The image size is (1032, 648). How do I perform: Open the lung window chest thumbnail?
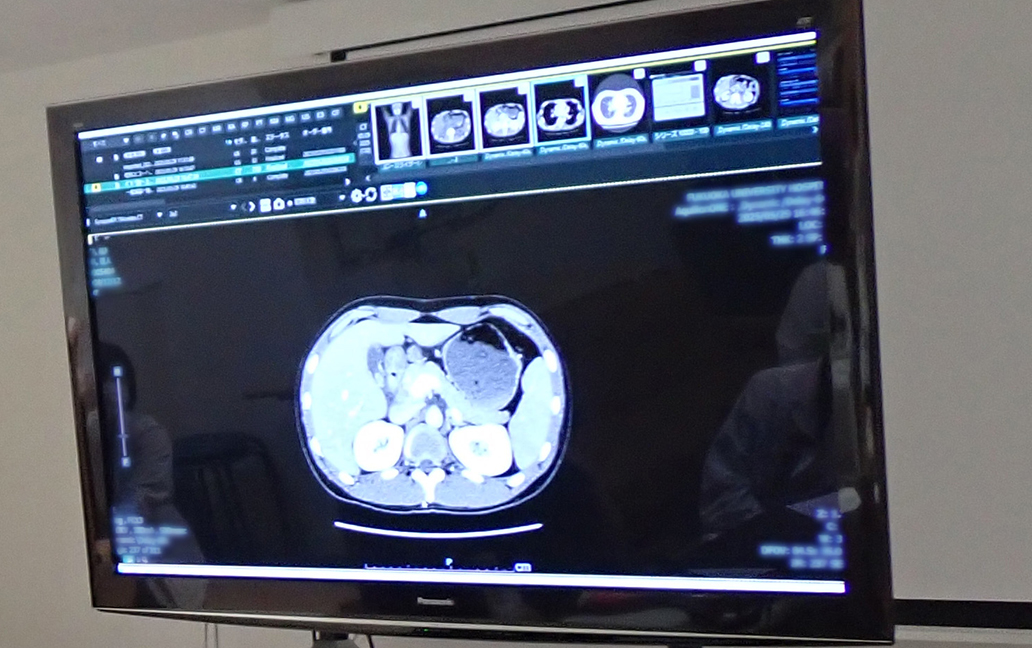pos(559,111)
